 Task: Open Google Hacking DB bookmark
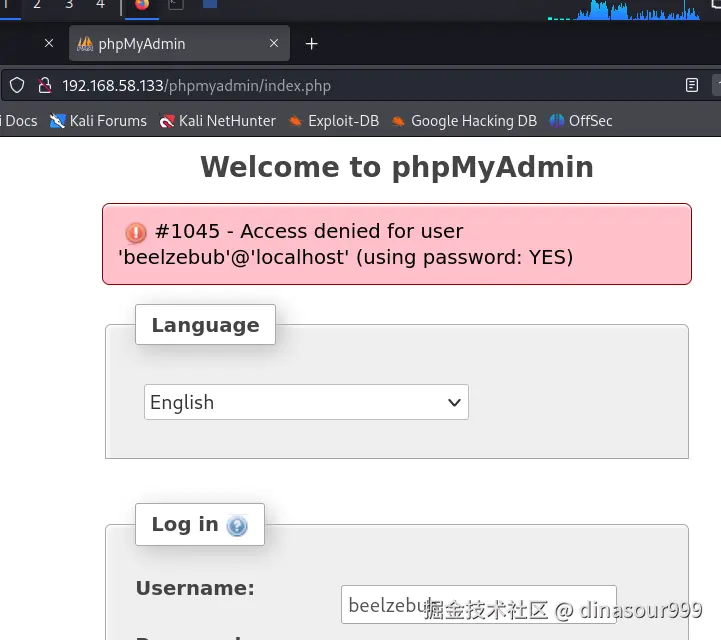pyautogui.click(x=464, y=121)
